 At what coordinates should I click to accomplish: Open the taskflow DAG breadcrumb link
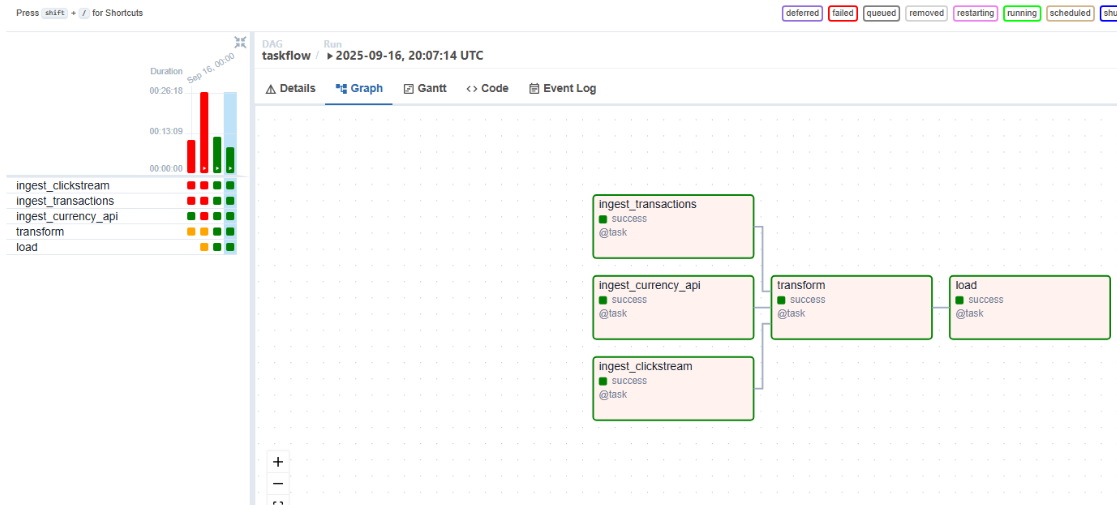(286, 56)
